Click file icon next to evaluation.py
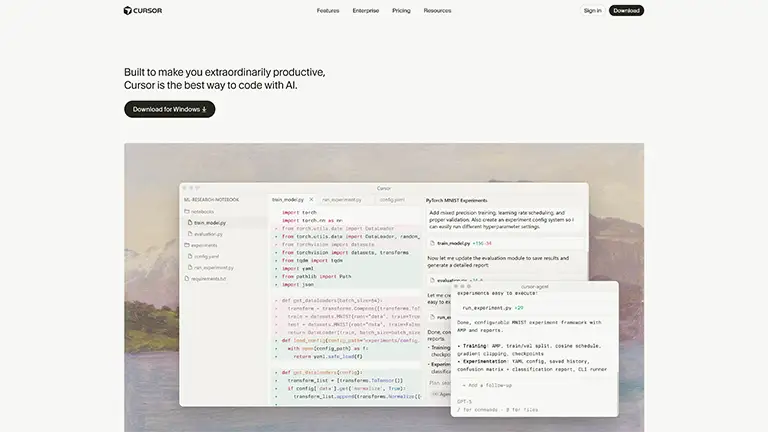Image resolution: width=768 pixels, height=432 pixels. pyautogui.click(x=190, y=234)
